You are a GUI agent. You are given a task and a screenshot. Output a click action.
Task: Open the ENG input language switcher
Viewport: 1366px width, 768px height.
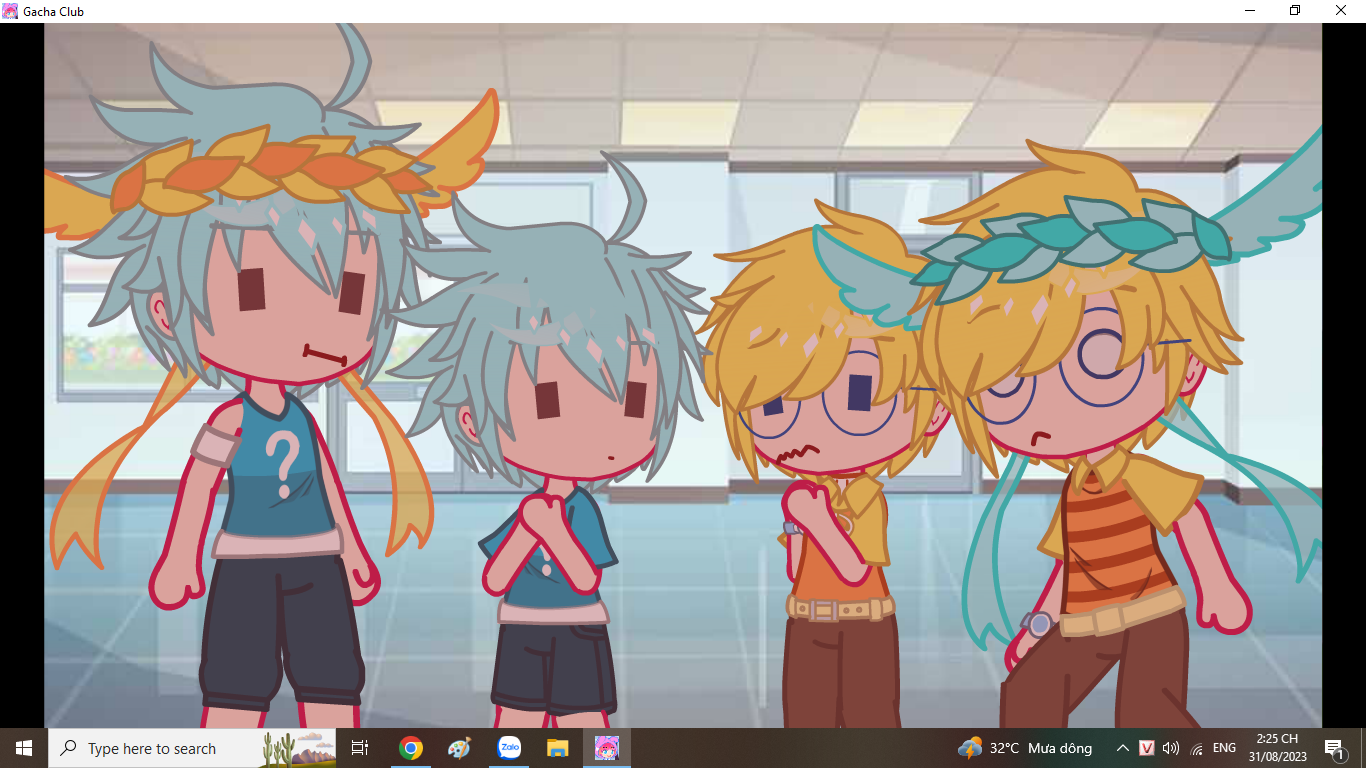pos(1224,748)
